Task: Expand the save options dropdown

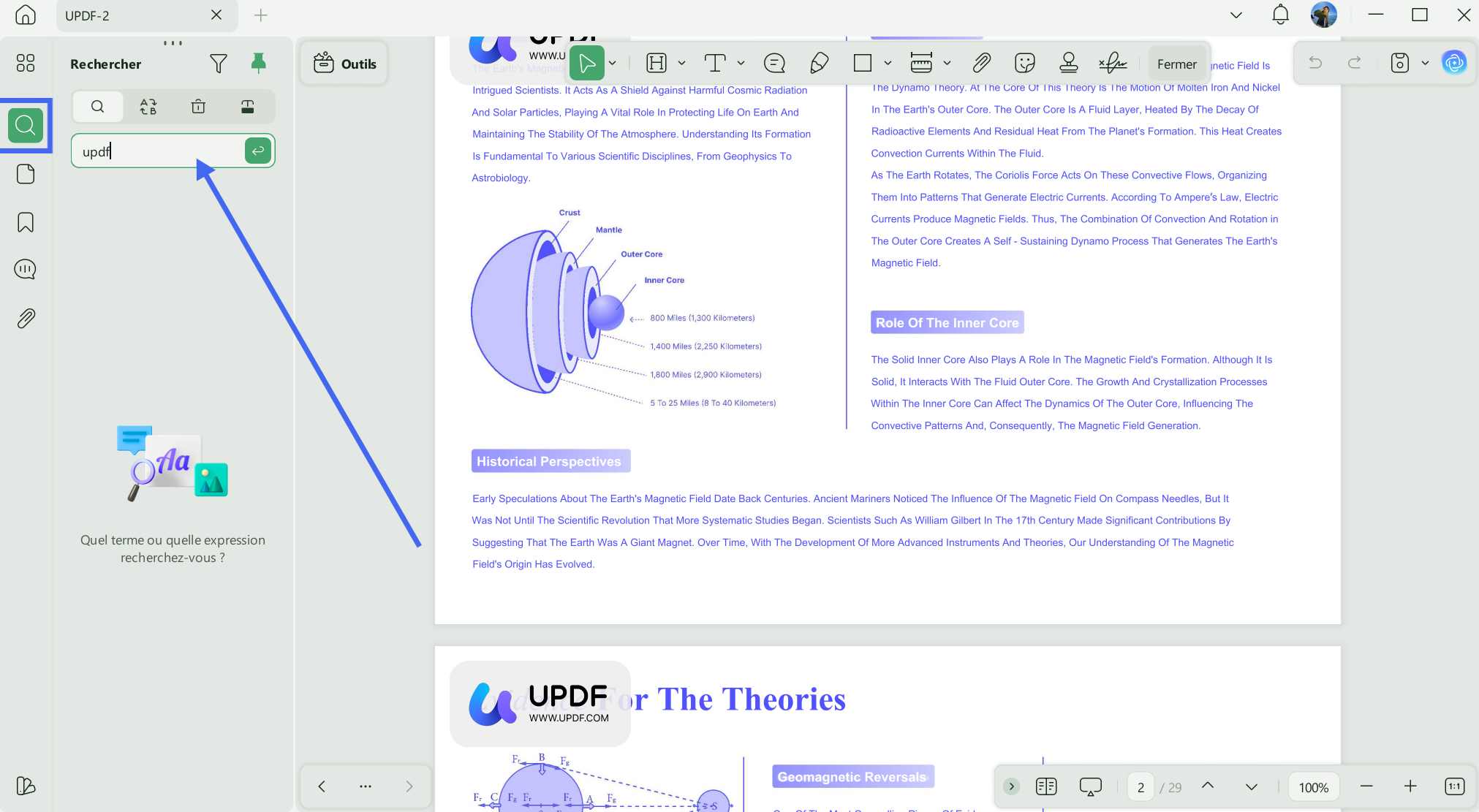Action: pos(1425,63)
